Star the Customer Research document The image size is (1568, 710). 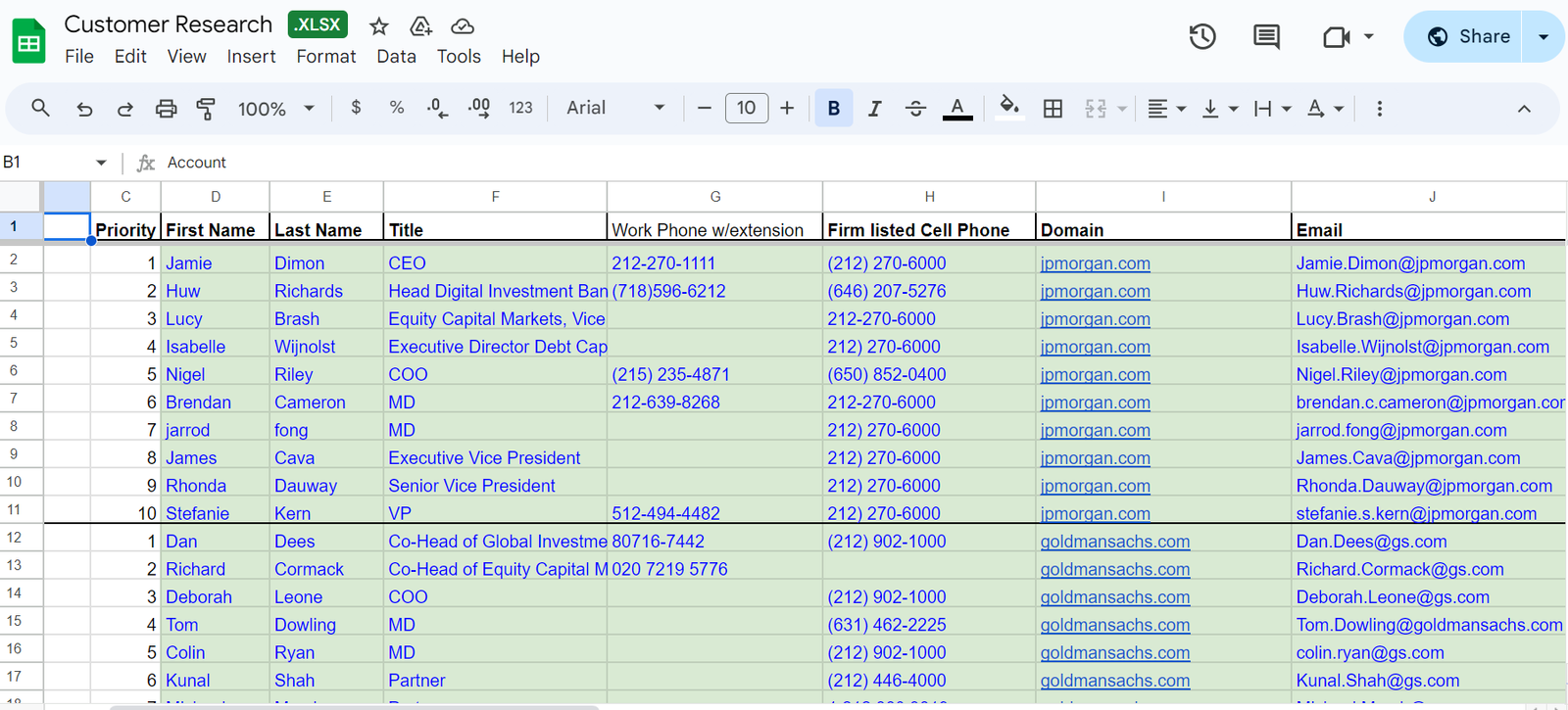pyautogui.click(x=379, y=26)
